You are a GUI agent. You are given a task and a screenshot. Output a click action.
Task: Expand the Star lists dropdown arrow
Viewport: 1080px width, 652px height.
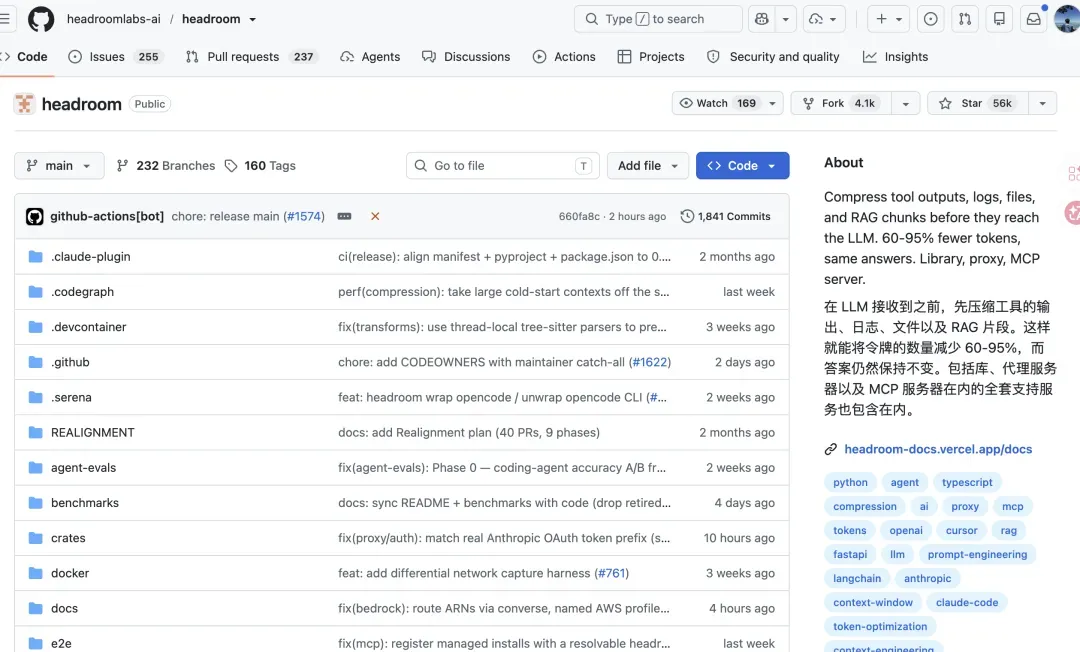click(x=1043, y=103)
